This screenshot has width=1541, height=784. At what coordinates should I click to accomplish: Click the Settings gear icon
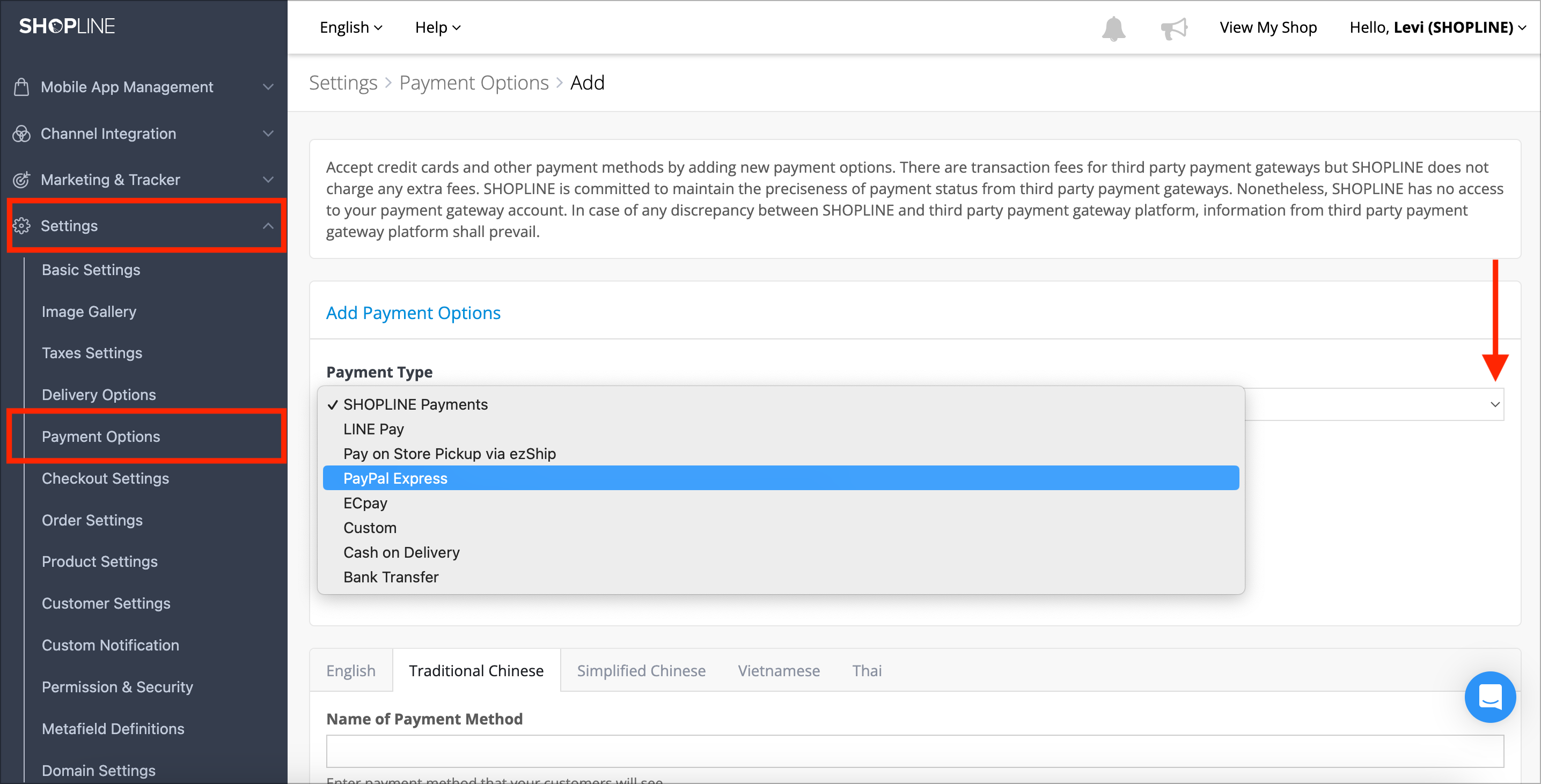click(x=21, y=225)
